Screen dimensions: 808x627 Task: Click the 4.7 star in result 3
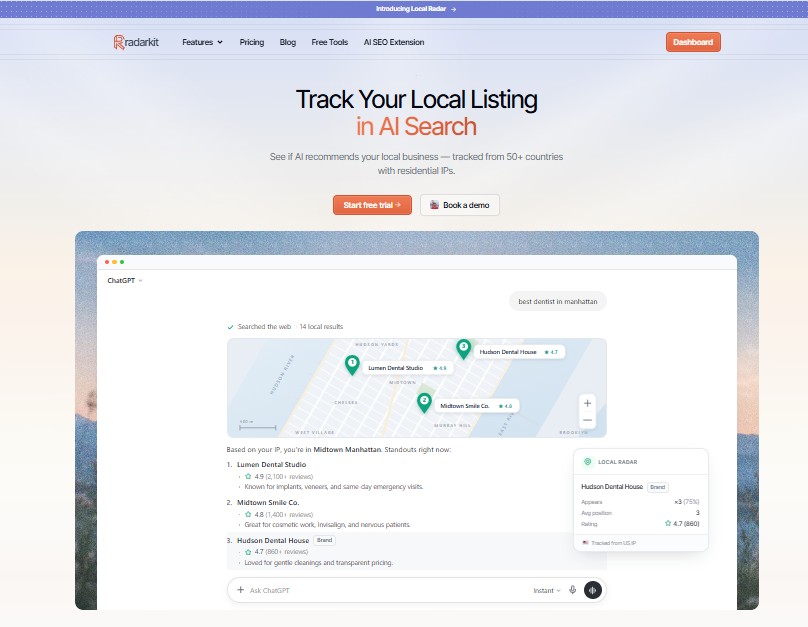click(x=248, y=552)
